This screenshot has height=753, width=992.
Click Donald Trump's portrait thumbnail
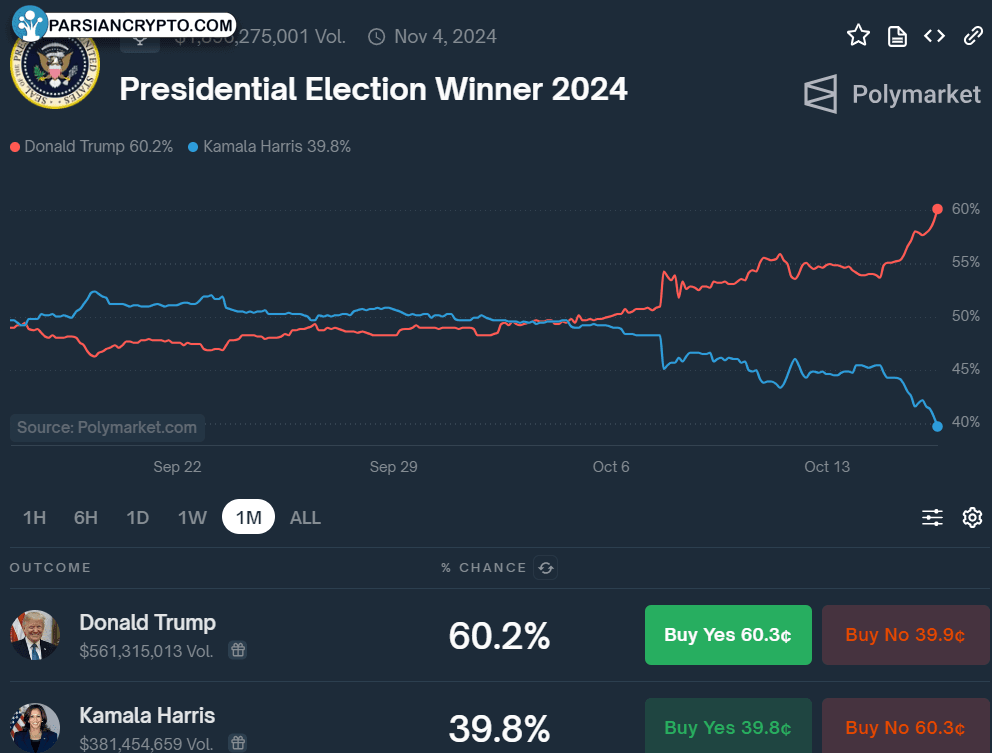35,635
